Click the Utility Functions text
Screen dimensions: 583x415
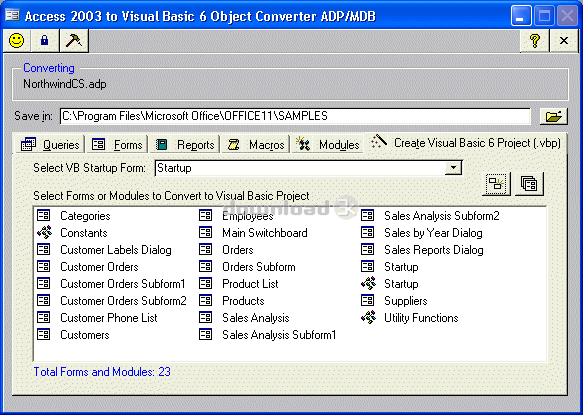coord(421,318)
